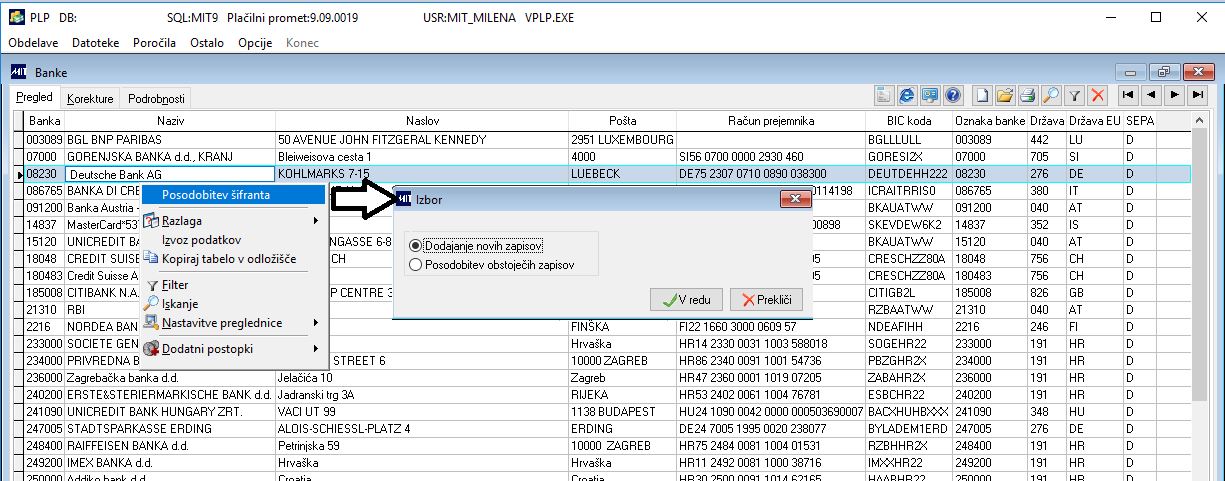The width and height of the screenshot is (1225, 481).
Task: Cancel dialog with Prekliči button
Action: [x=767, y=299]
